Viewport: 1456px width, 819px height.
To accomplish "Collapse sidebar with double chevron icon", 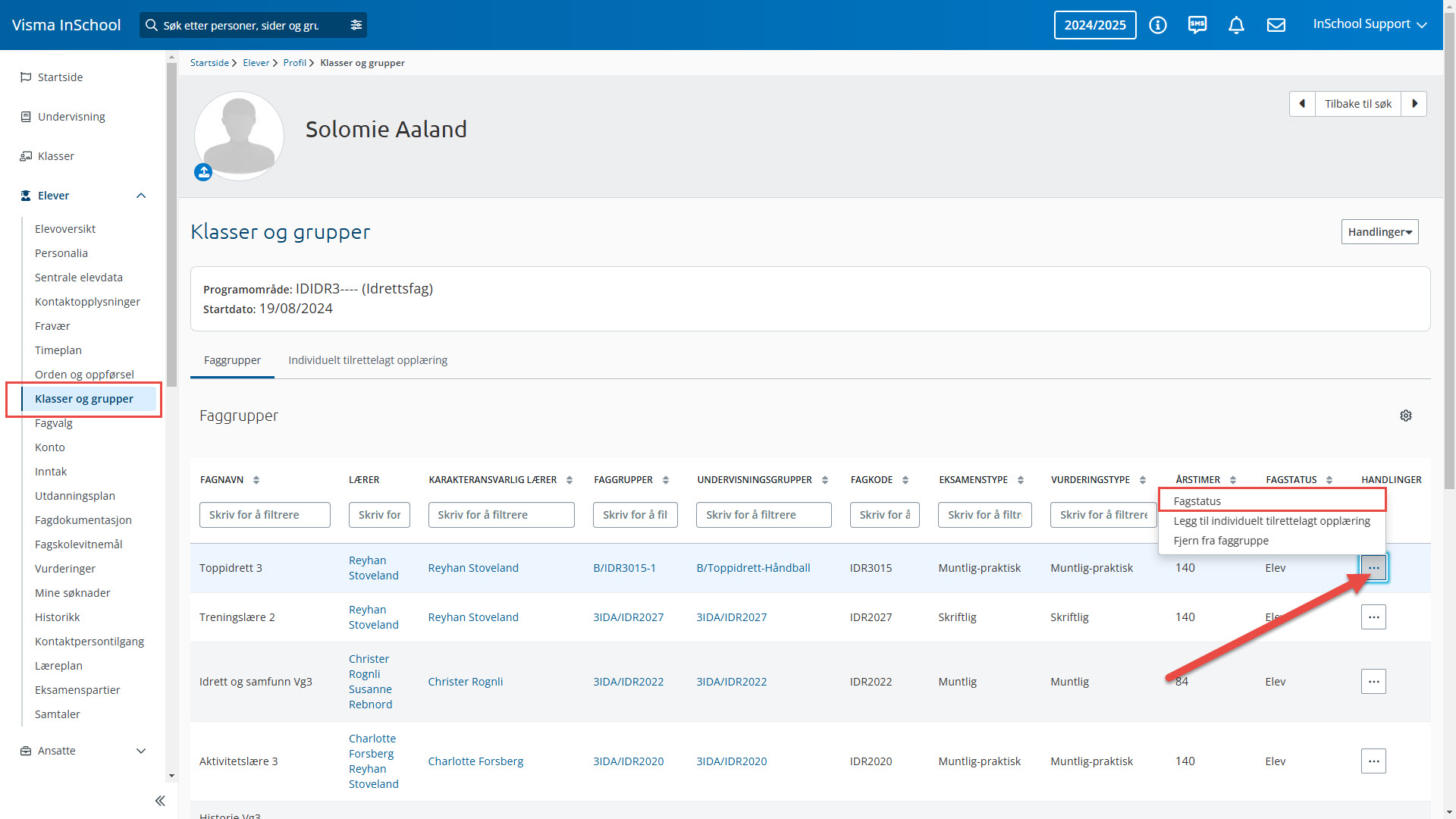I will click(x=160, y=801).
